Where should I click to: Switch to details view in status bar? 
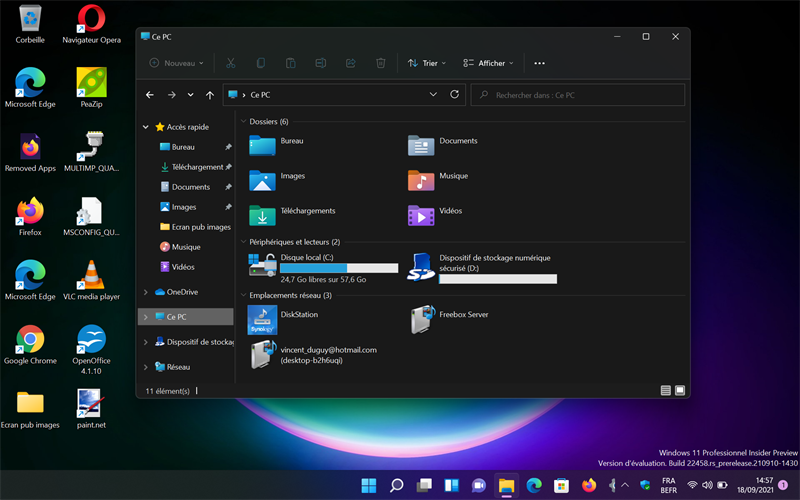click(x=666, y=390)
